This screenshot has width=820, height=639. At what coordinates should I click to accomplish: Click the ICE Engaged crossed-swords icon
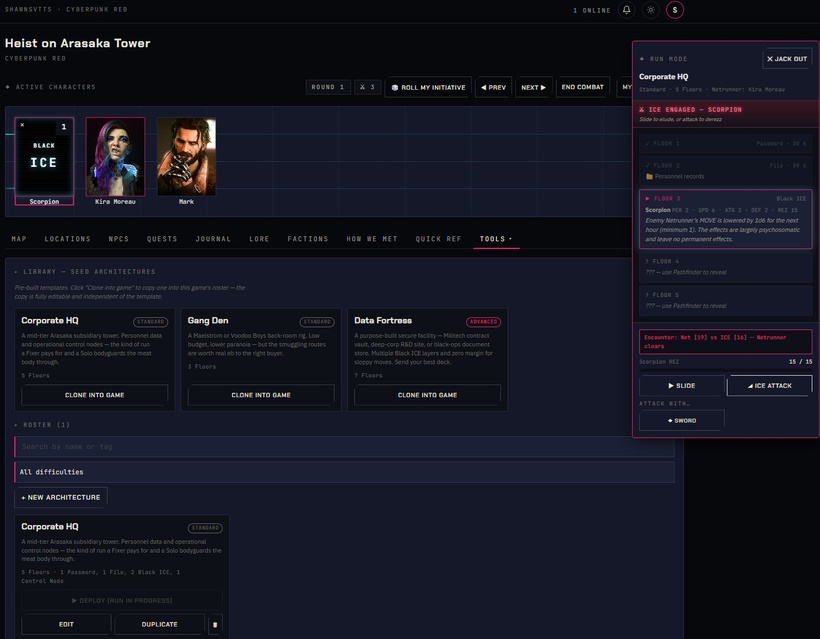click(642, 110)
